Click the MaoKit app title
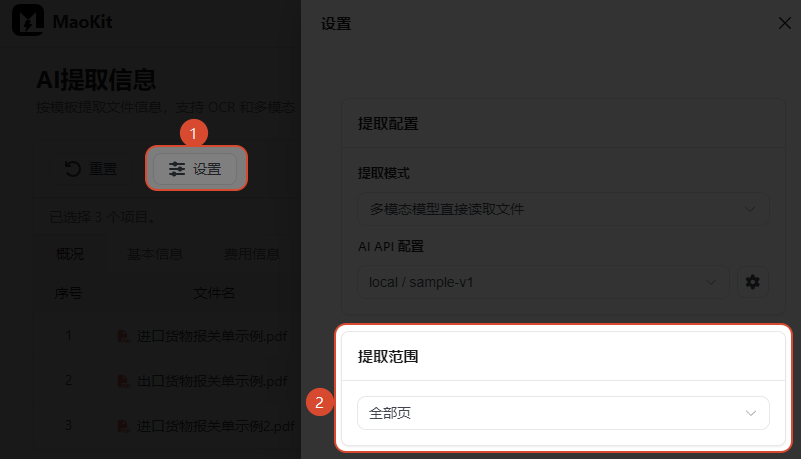This screenshot has height=459, width=801. click(82, 22)
